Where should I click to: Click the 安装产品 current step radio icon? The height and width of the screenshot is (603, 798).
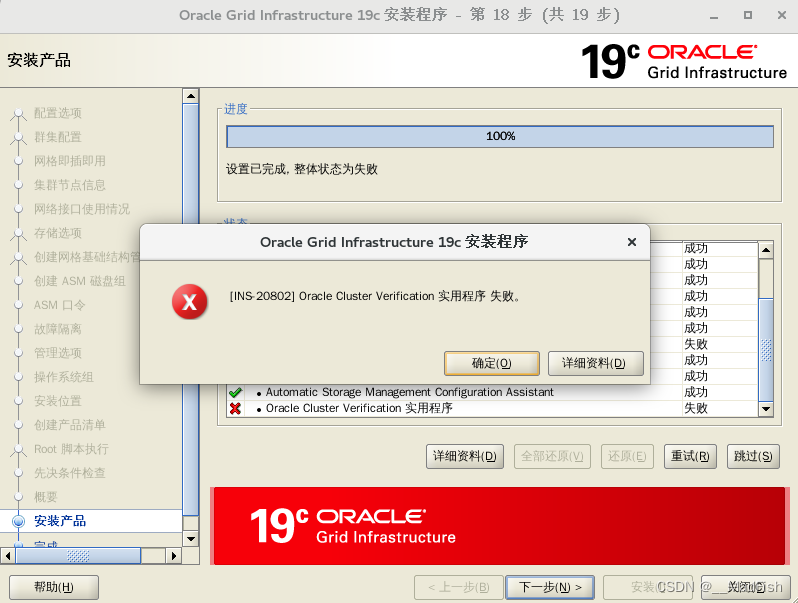(x=18, y=521)
